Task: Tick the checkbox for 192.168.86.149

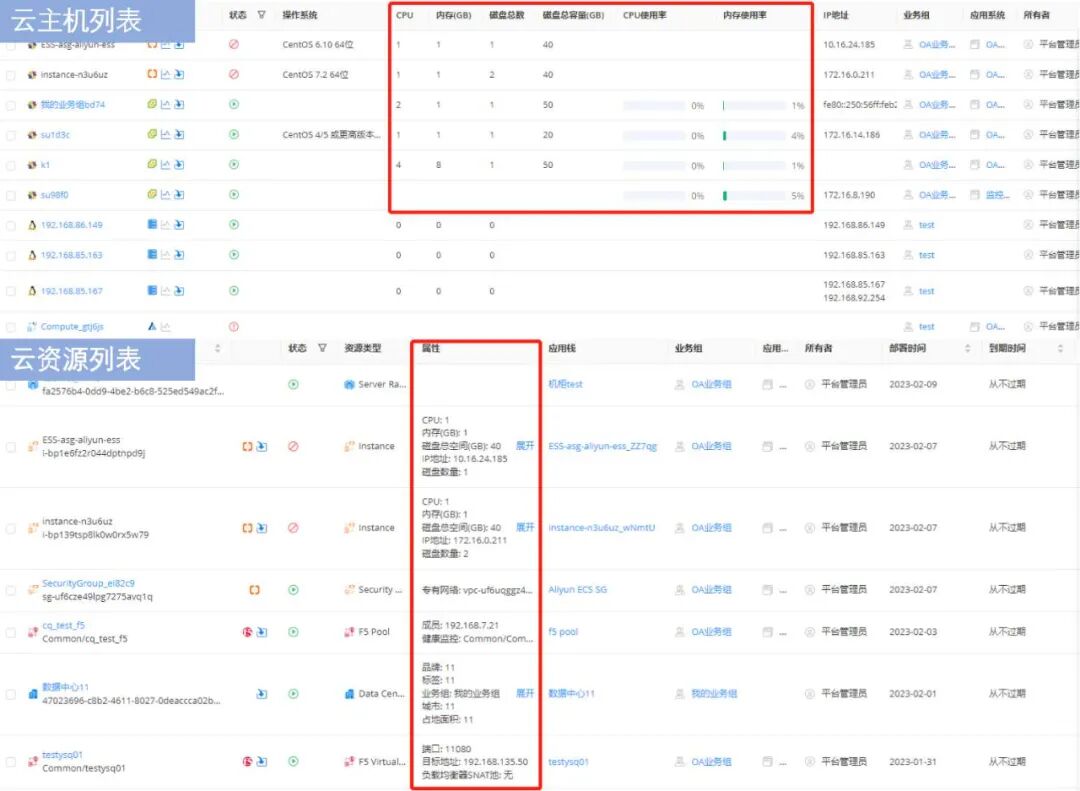Action: point(10,225)
